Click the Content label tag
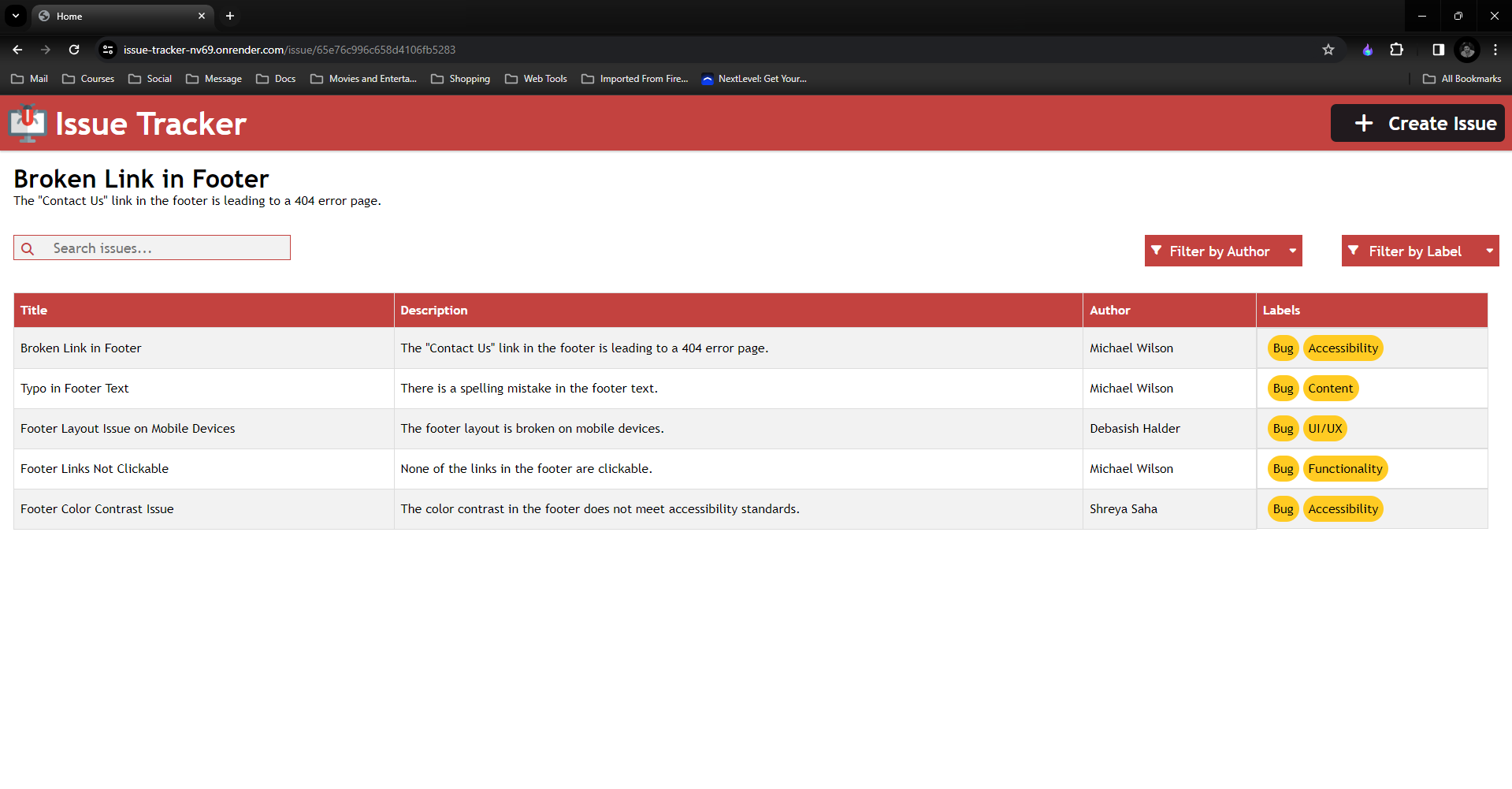This screenshot has height=789, width=1512. click(1330, 389)
